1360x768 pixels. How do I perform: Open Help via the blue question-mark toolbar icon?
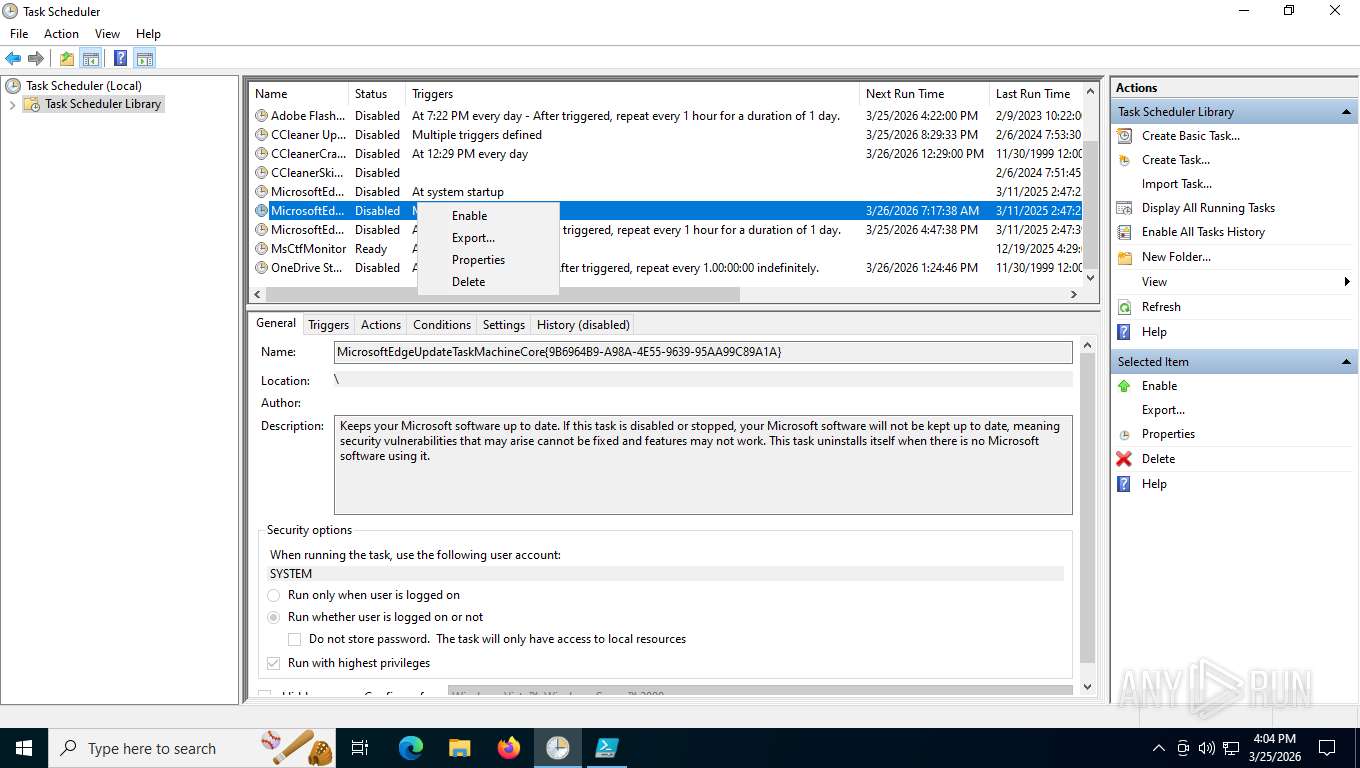pyautogui.click(x=120, y=58)
